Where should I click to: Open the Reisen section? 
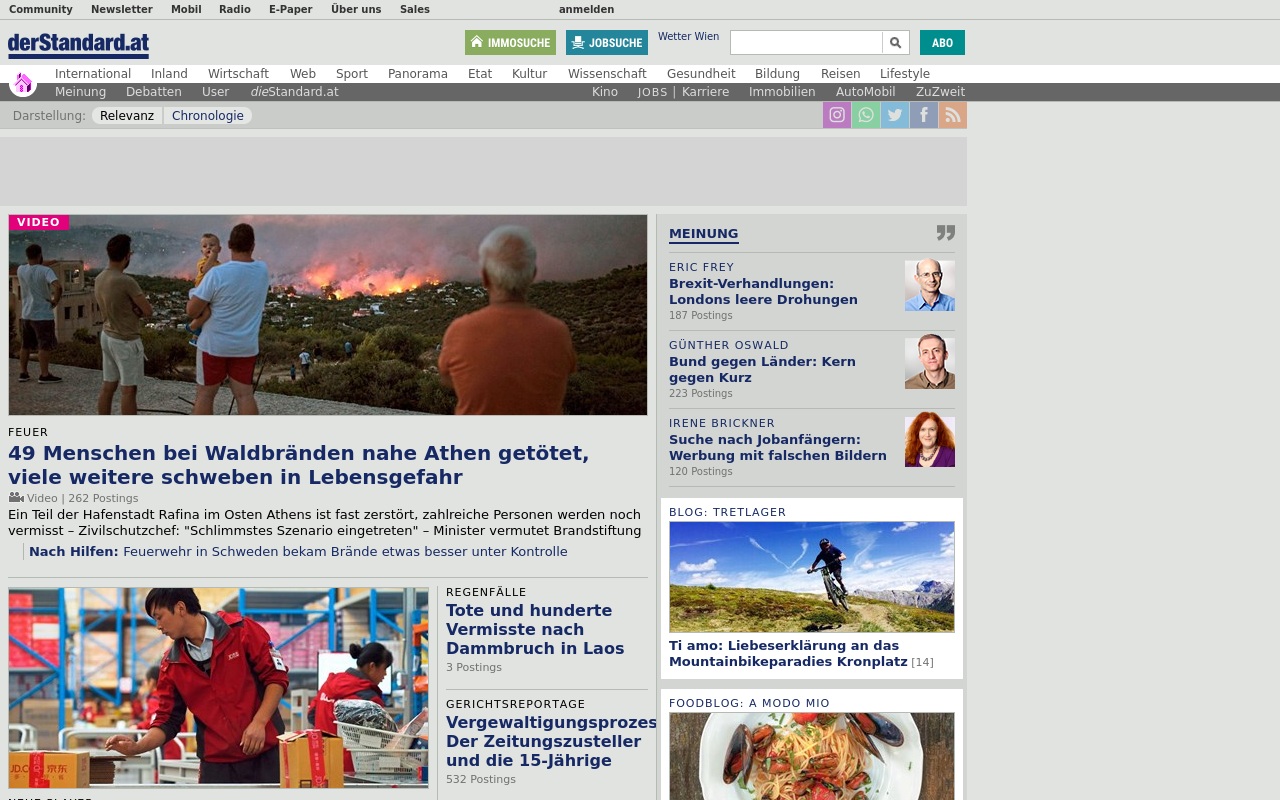point(840,74)
